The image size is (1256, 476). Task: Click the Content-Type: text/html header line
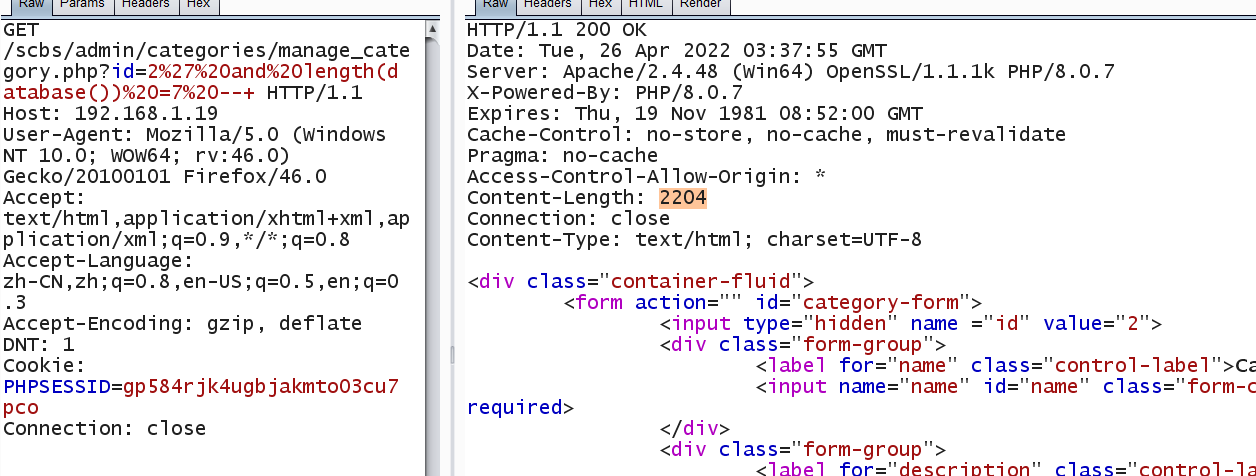pos(695,240)
